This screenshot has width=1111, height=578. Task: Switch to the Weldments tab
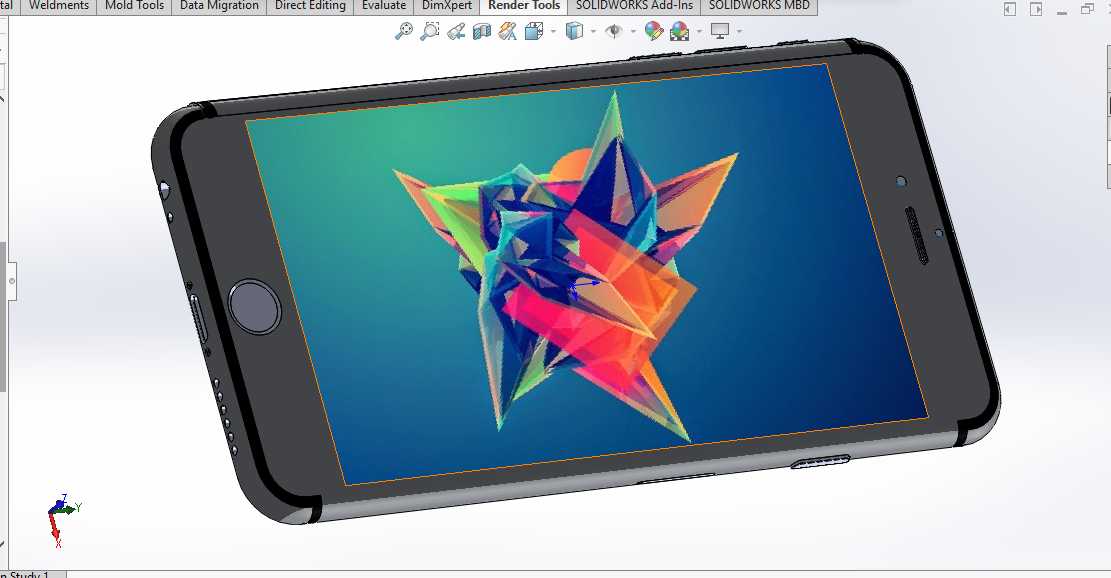(x=59, y=6)
